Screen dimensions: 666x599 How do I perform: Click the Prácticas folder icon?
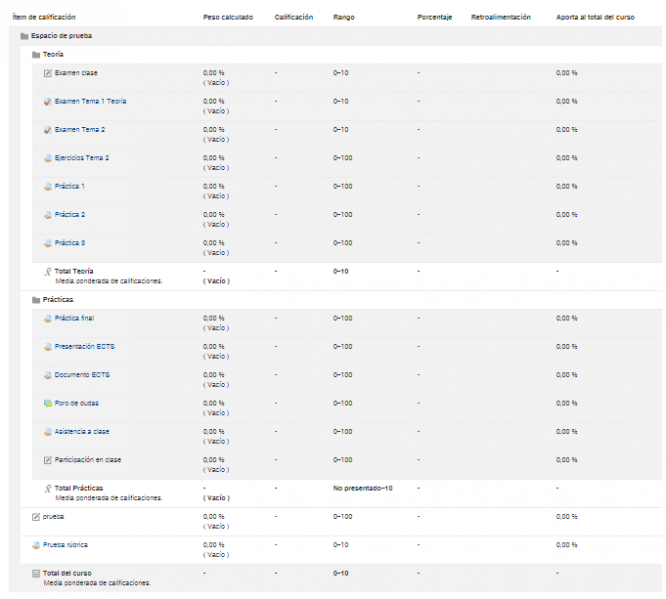[36, 300]
